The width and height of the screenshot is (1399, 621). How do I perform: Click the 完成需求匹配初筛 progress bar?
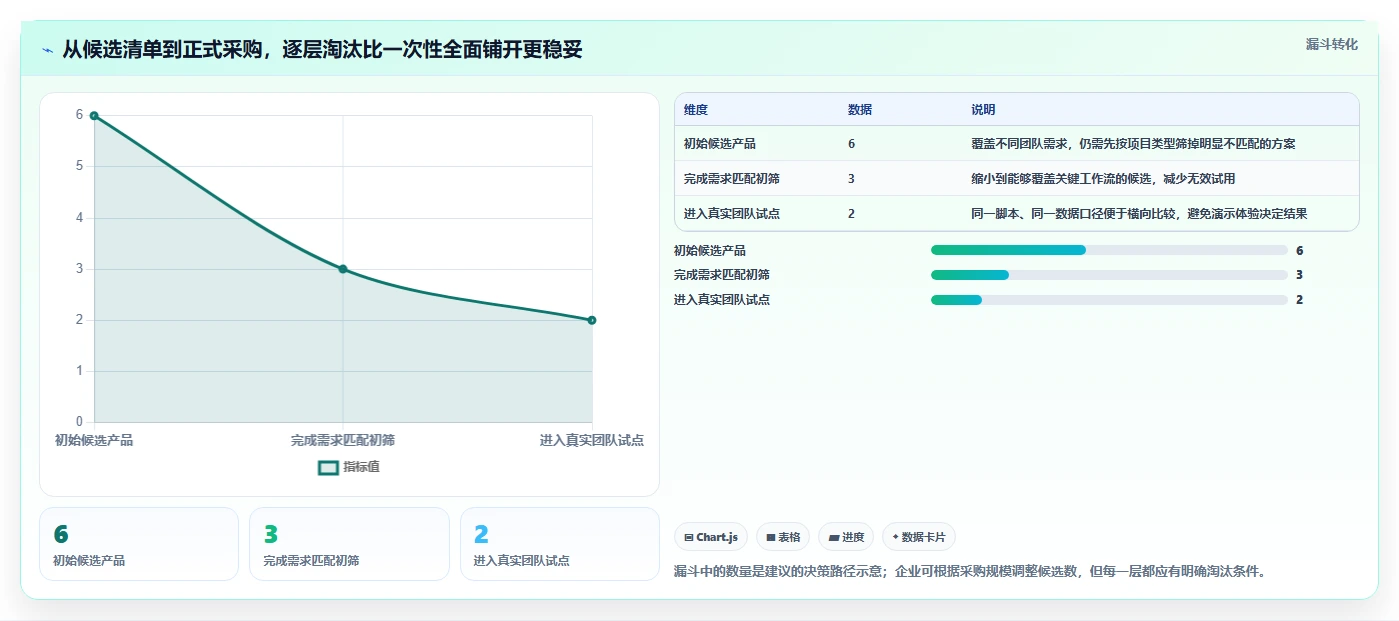coord(1109,275)
